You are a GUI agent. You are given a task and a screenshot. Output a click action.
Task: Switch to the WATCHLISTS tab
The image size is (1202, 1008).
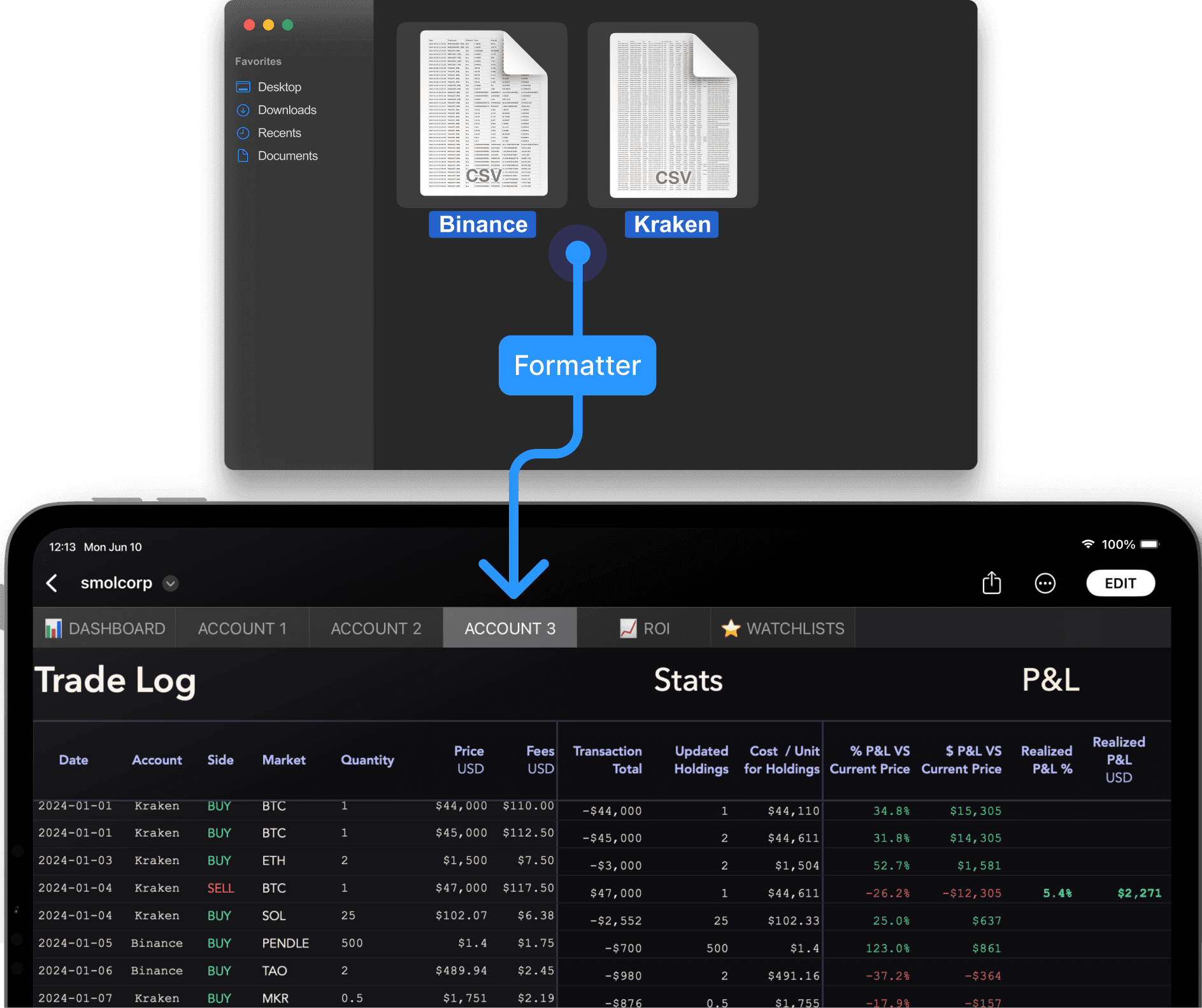tap(783, 628)
